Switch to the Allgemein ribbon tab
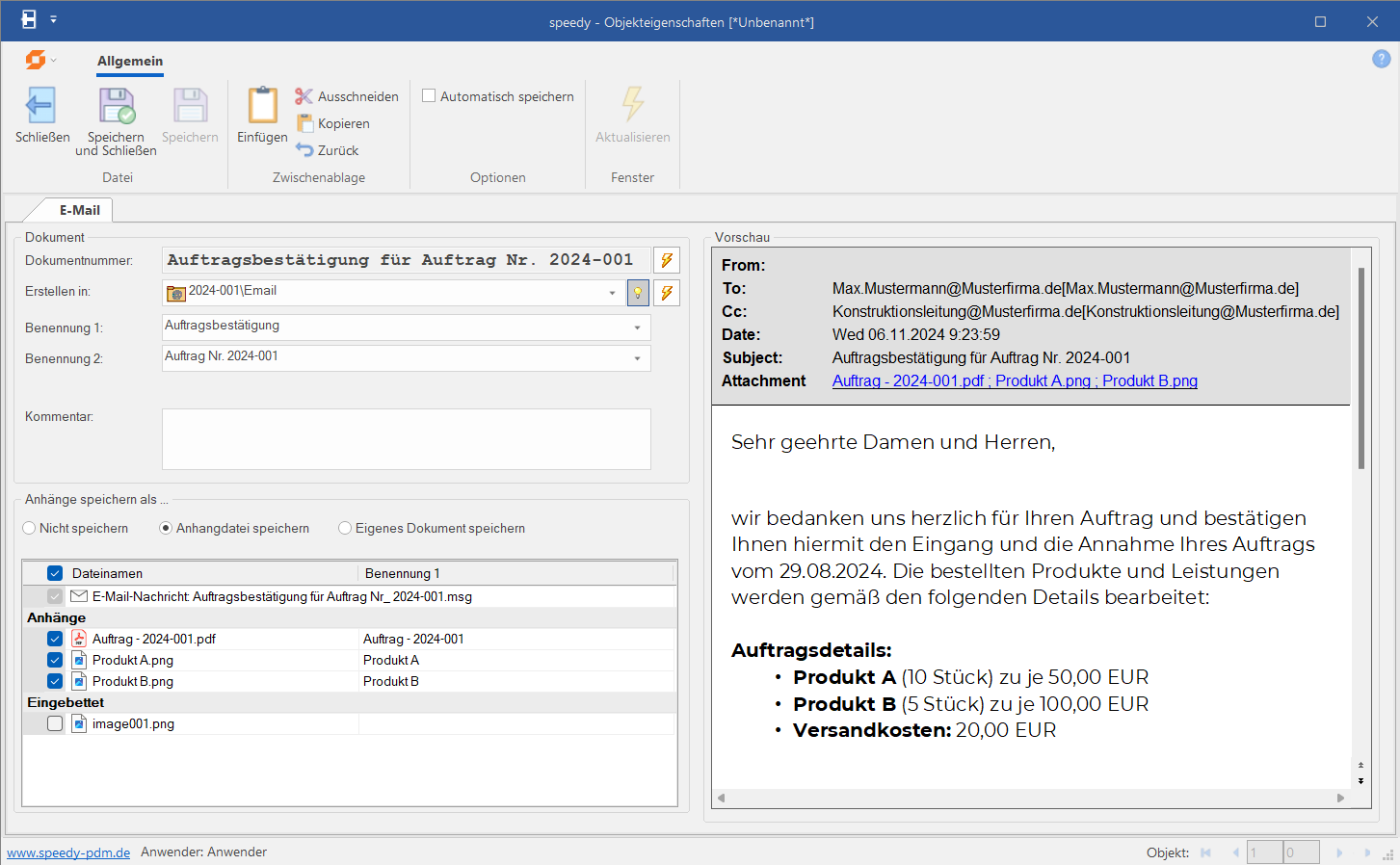The height and width of the screenshot is (865, 1400). click(x=130, y=61)
